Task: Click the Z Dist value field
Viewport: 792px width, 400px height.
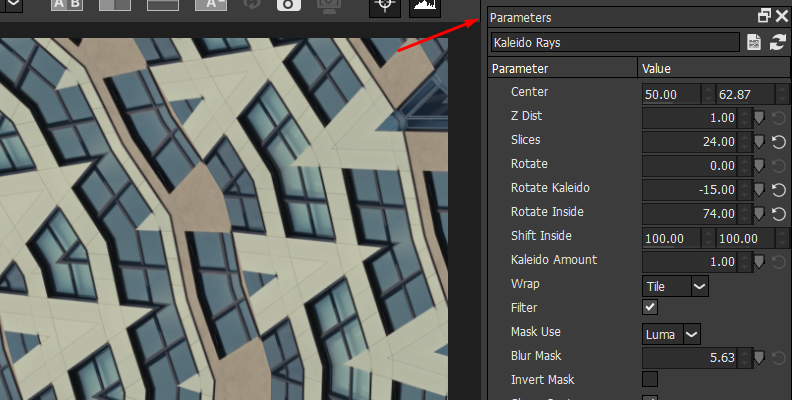Action: 690,117
